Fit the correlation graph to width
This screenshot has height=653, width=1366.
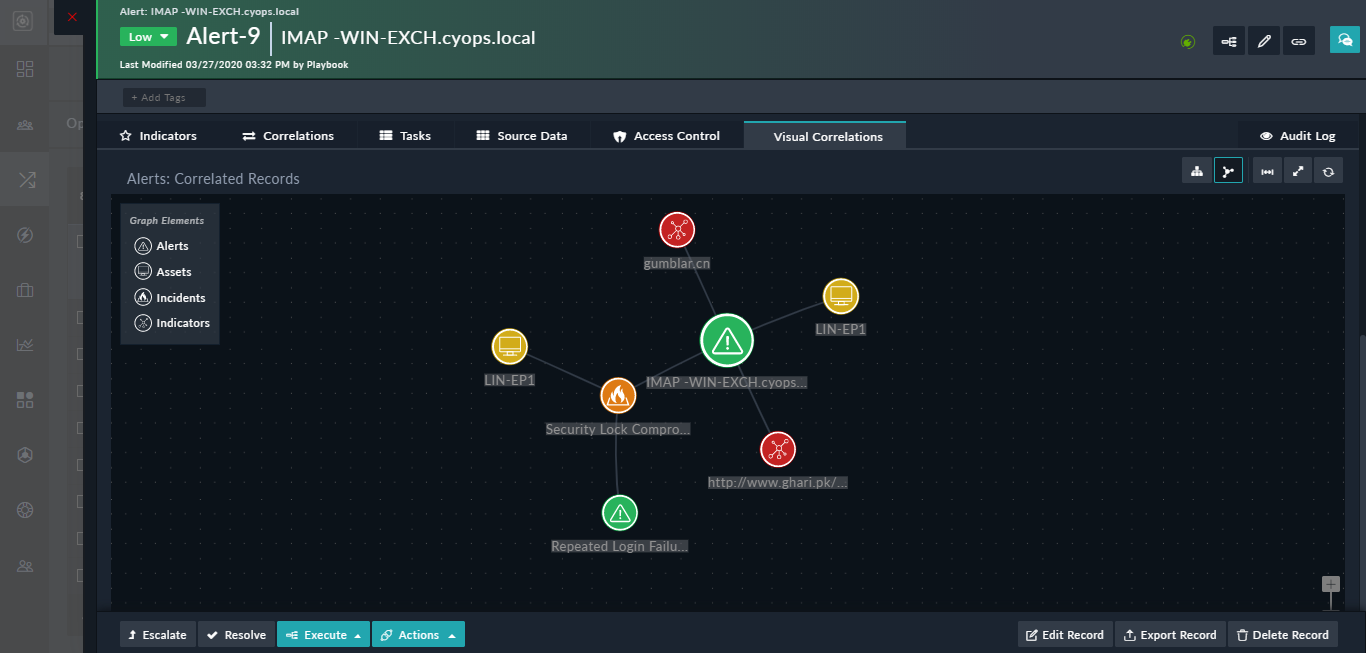pos(1266,170)
